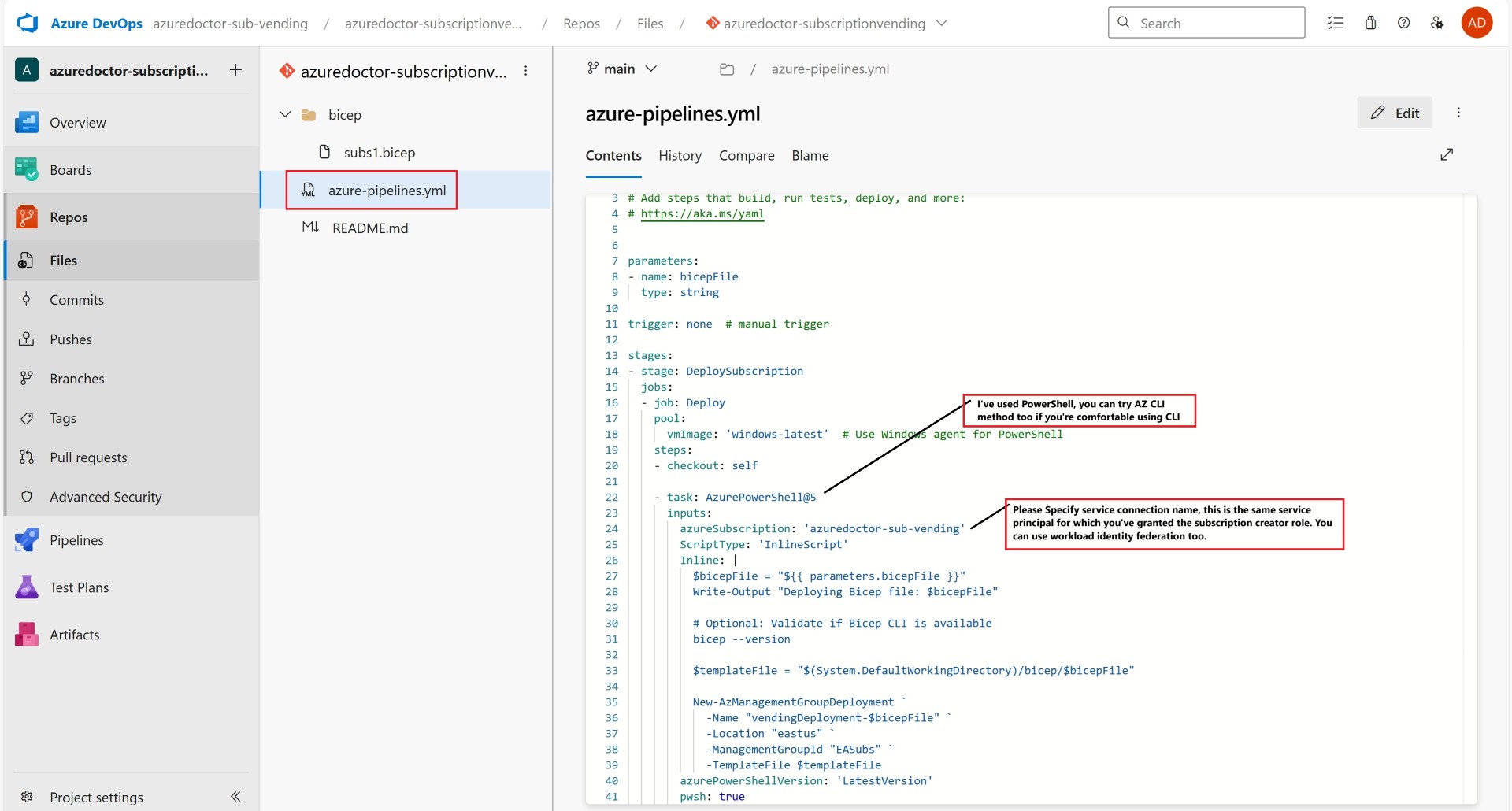The height and width of the screenshot is (811, 1512).
Task: Switch to the History tab
Action: (x=680, y=156)
